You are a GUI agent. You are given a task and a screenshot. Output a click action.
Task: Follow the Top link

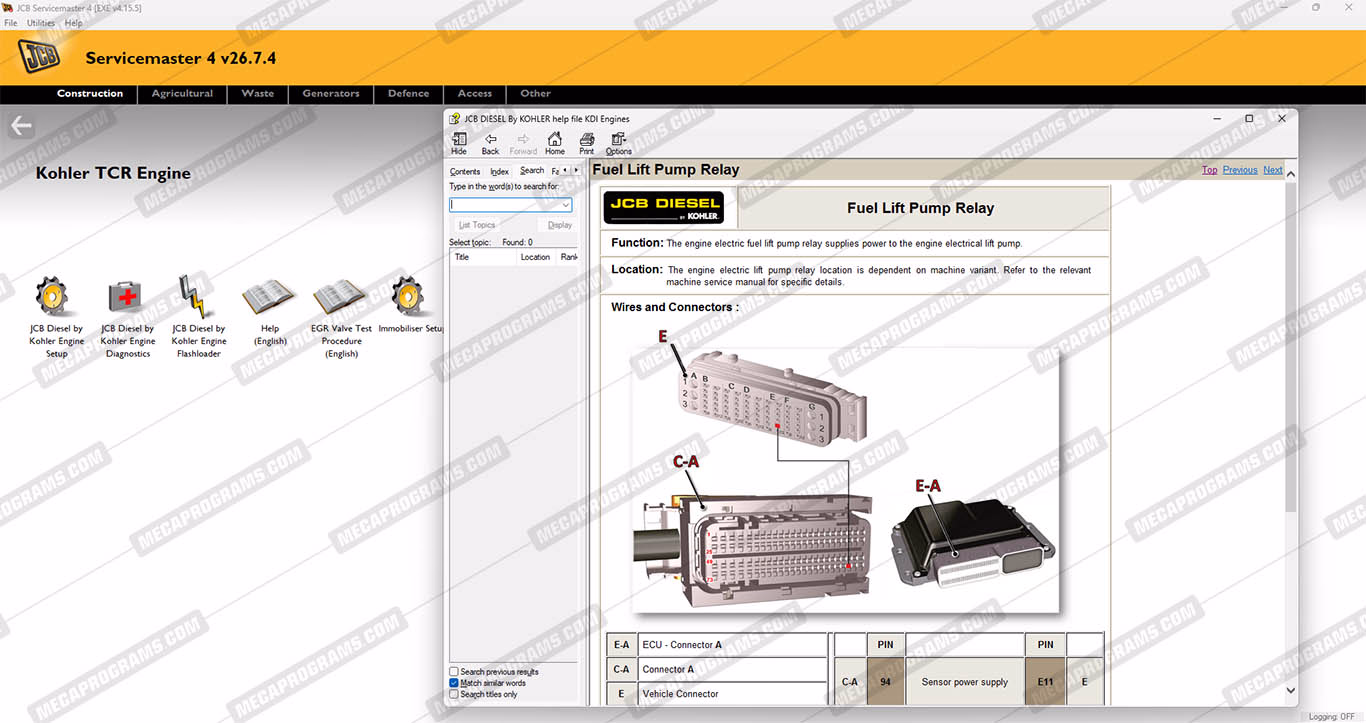(1210, 170)
